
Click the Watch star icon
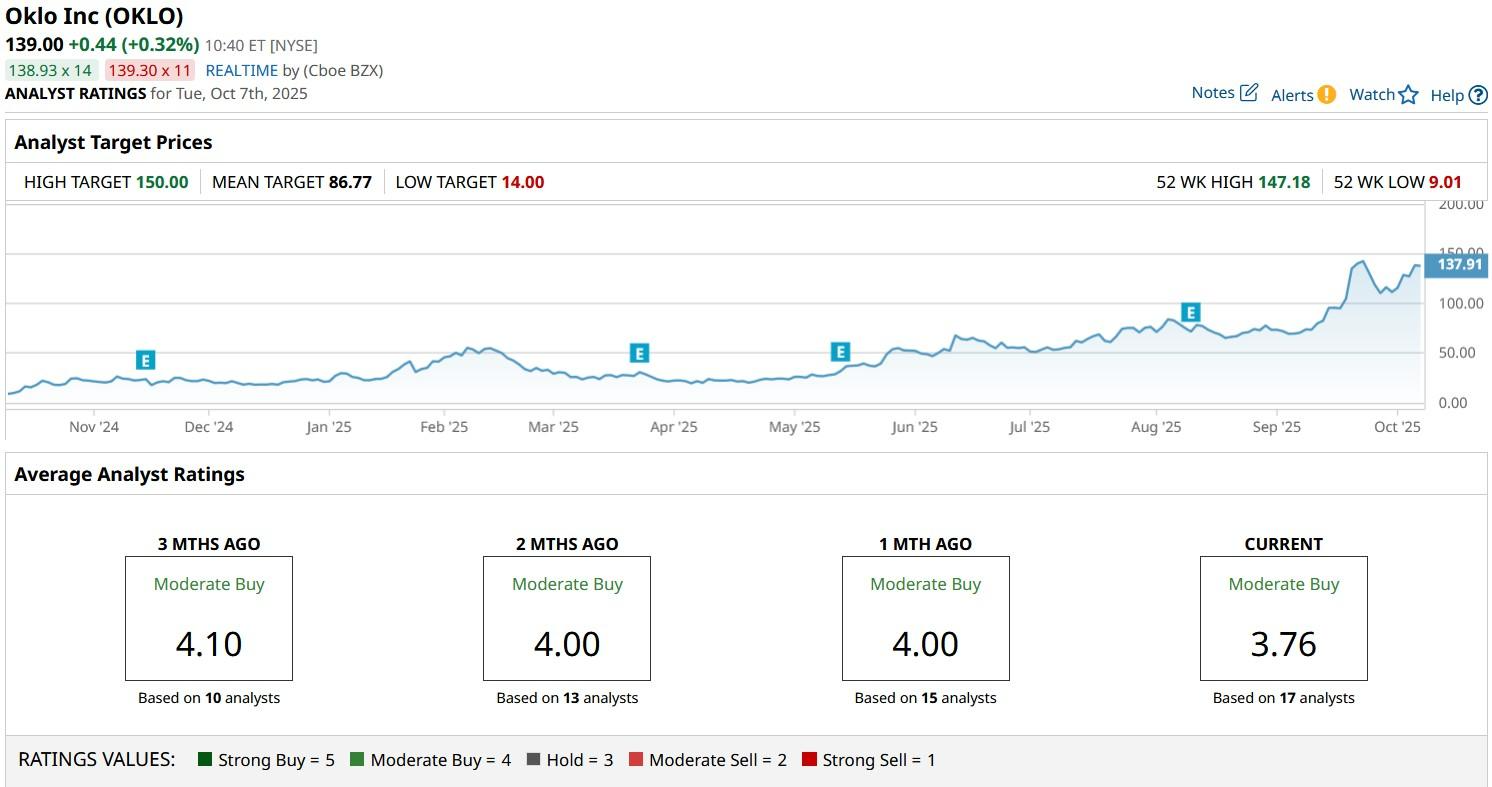coord(1408,95)
